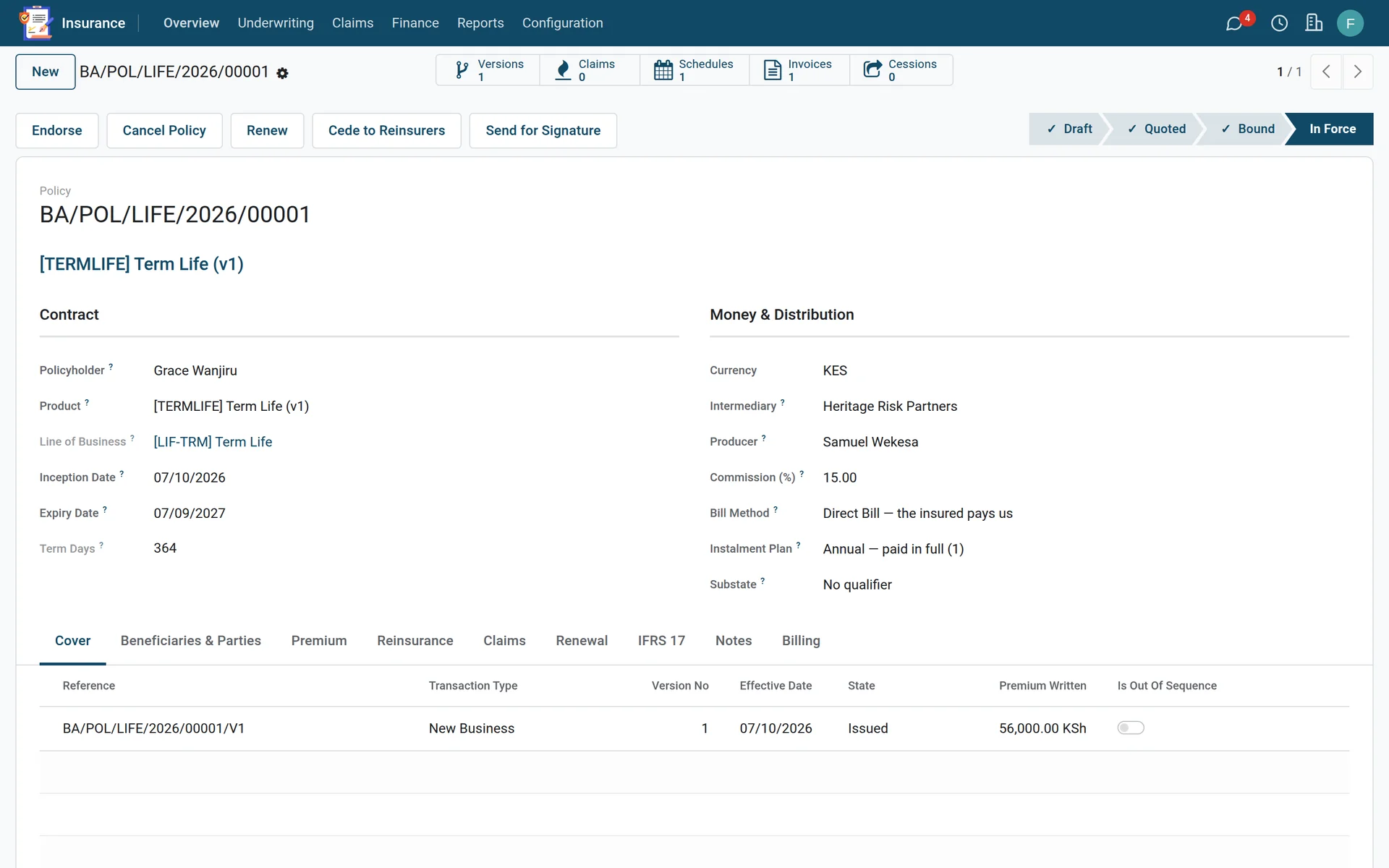Switch to the Billing tab
1389x868 pixels.
click(801, 641)
